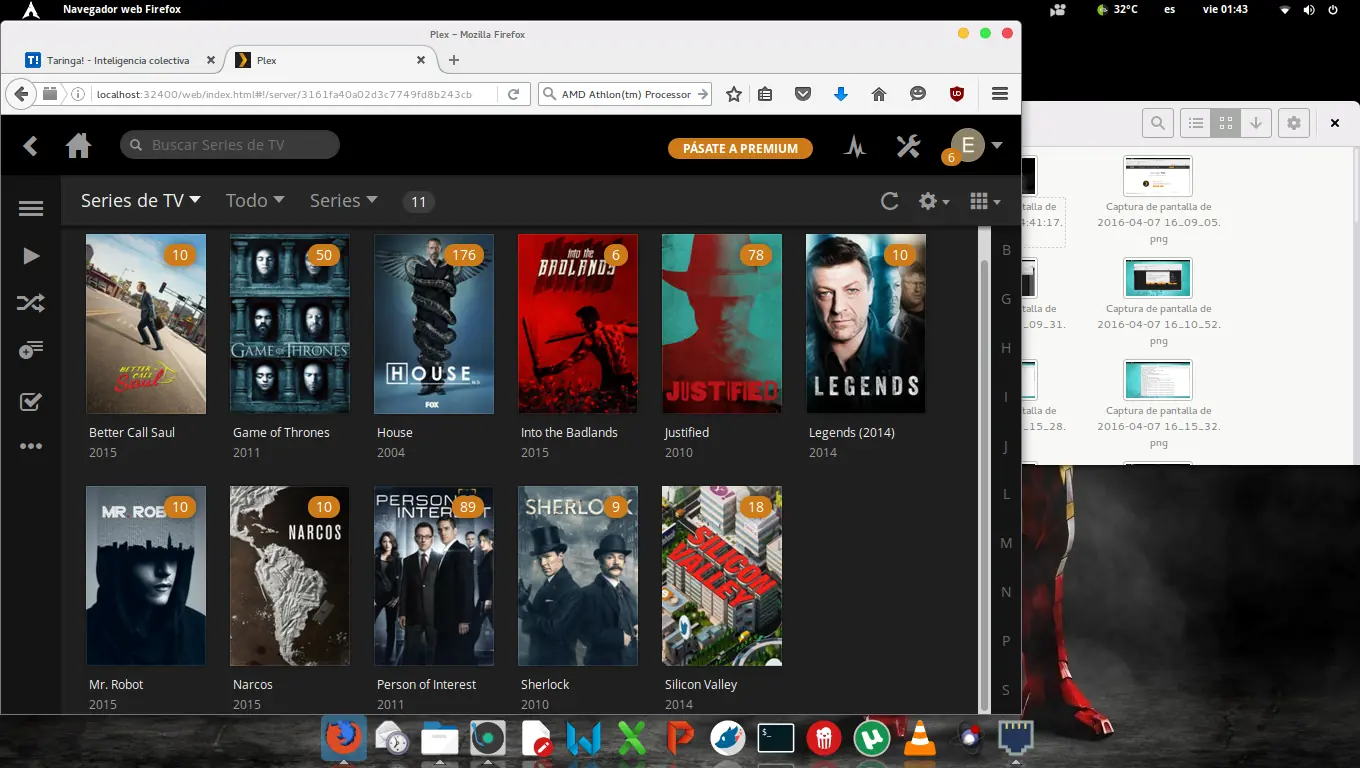
Task: Open the grid view mode dropdown in Plex
Action: (x=985, y=201)
